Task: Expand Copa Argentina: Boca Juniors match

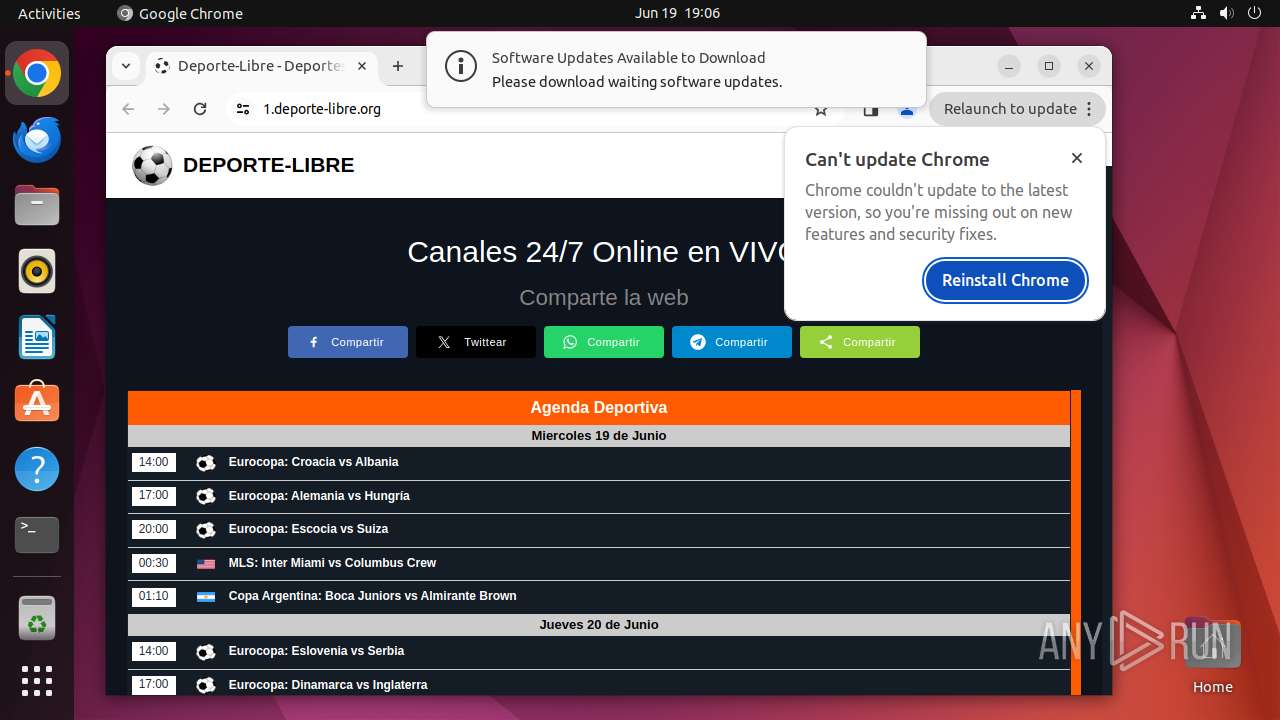Action: tap(599, 596)
